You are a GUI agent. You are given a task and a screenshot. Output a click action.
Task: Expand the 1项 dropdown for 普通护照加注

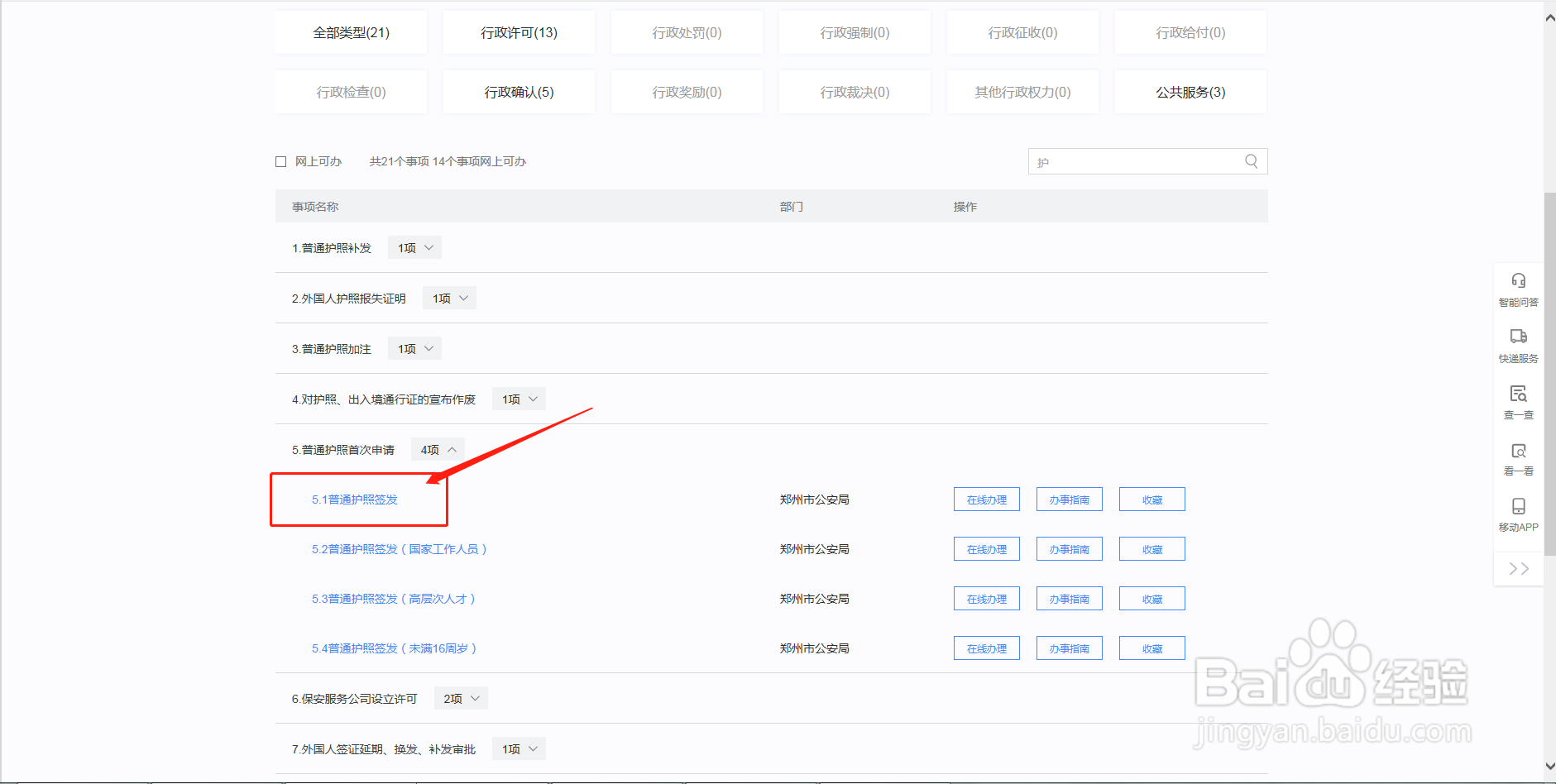click(414, 347)
